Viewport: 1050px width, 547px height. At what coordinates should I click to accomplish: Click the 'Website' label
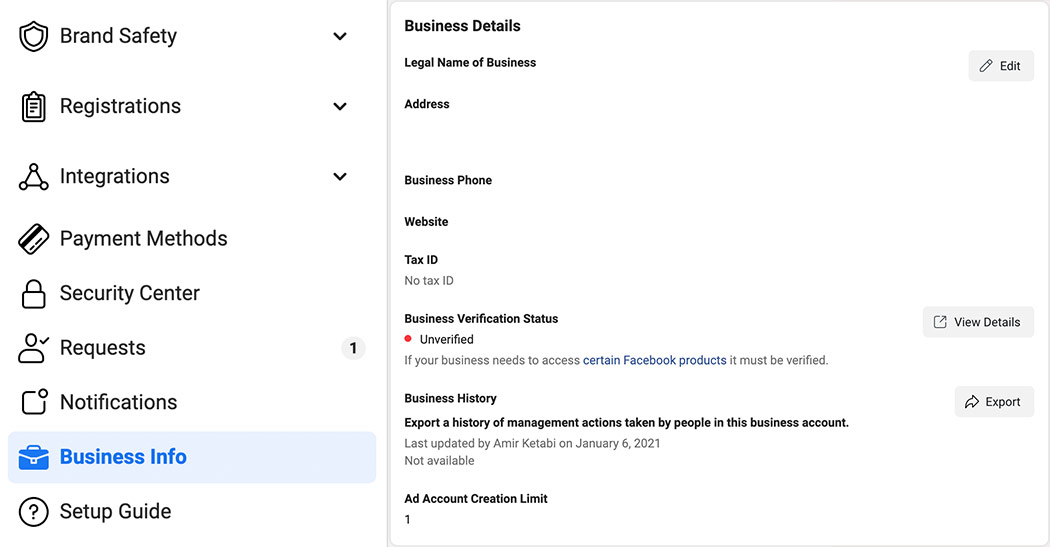pos(426,222)
